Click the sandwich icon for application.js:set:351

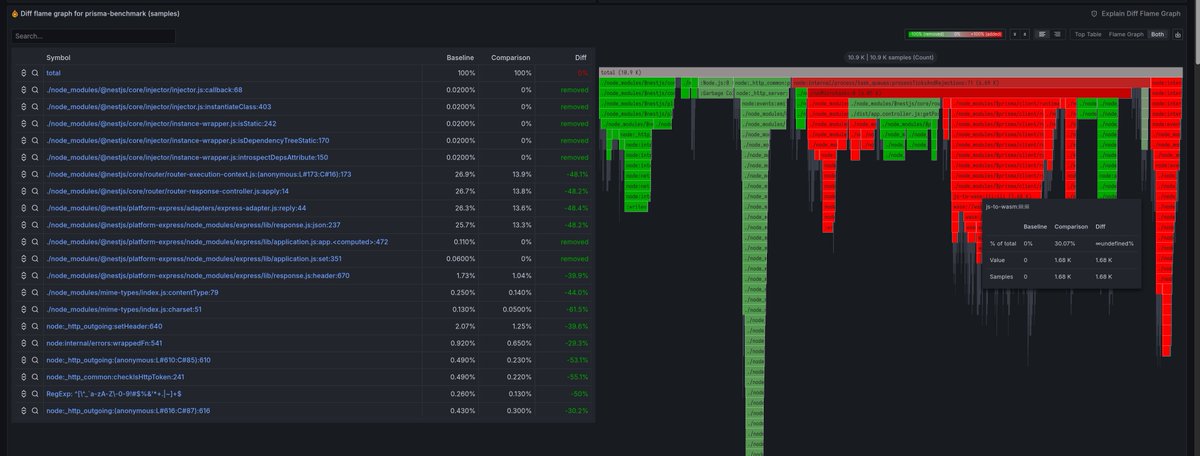point(23,259)
